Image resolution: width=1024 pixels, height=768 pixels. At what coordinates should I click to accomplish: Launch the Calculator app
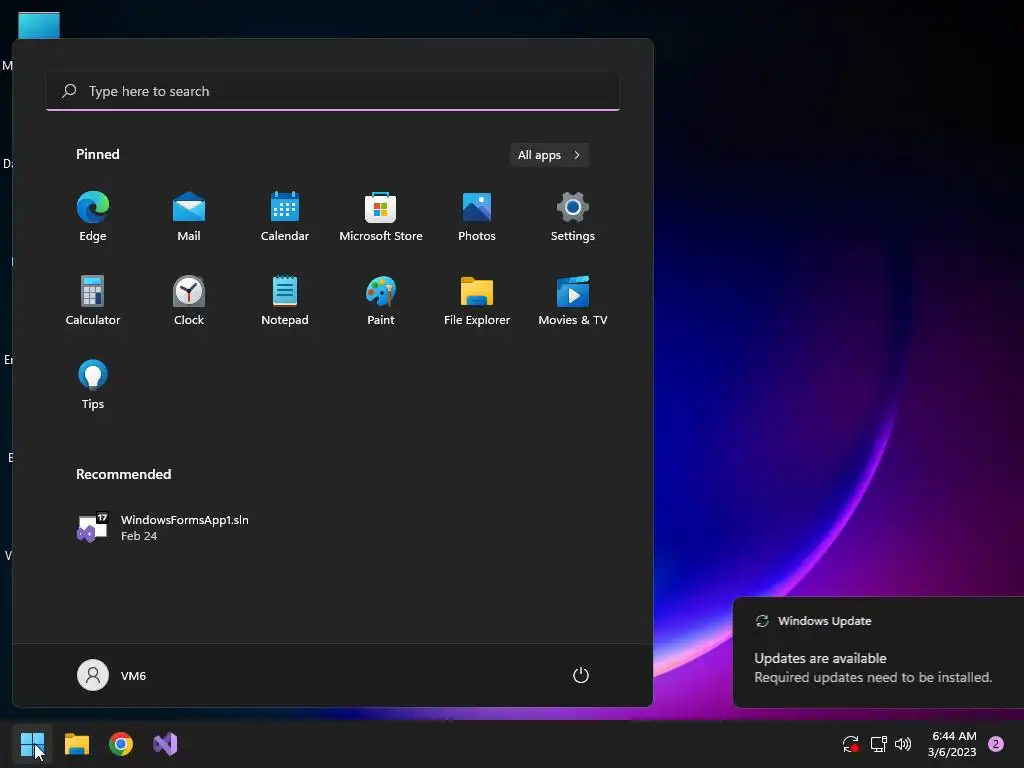coord(93,301)
